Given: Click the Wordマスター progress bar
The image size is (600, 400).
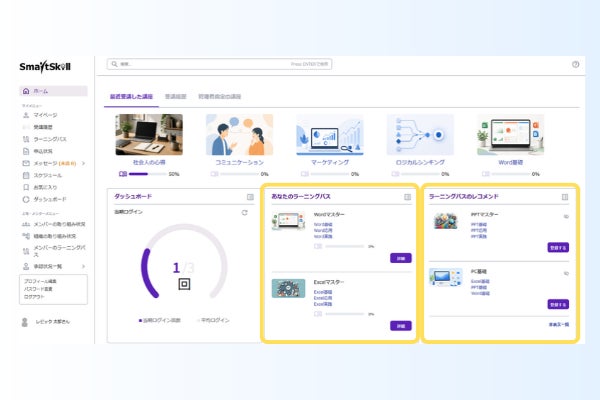Looking at the screenshot, I should pos(344,247).
